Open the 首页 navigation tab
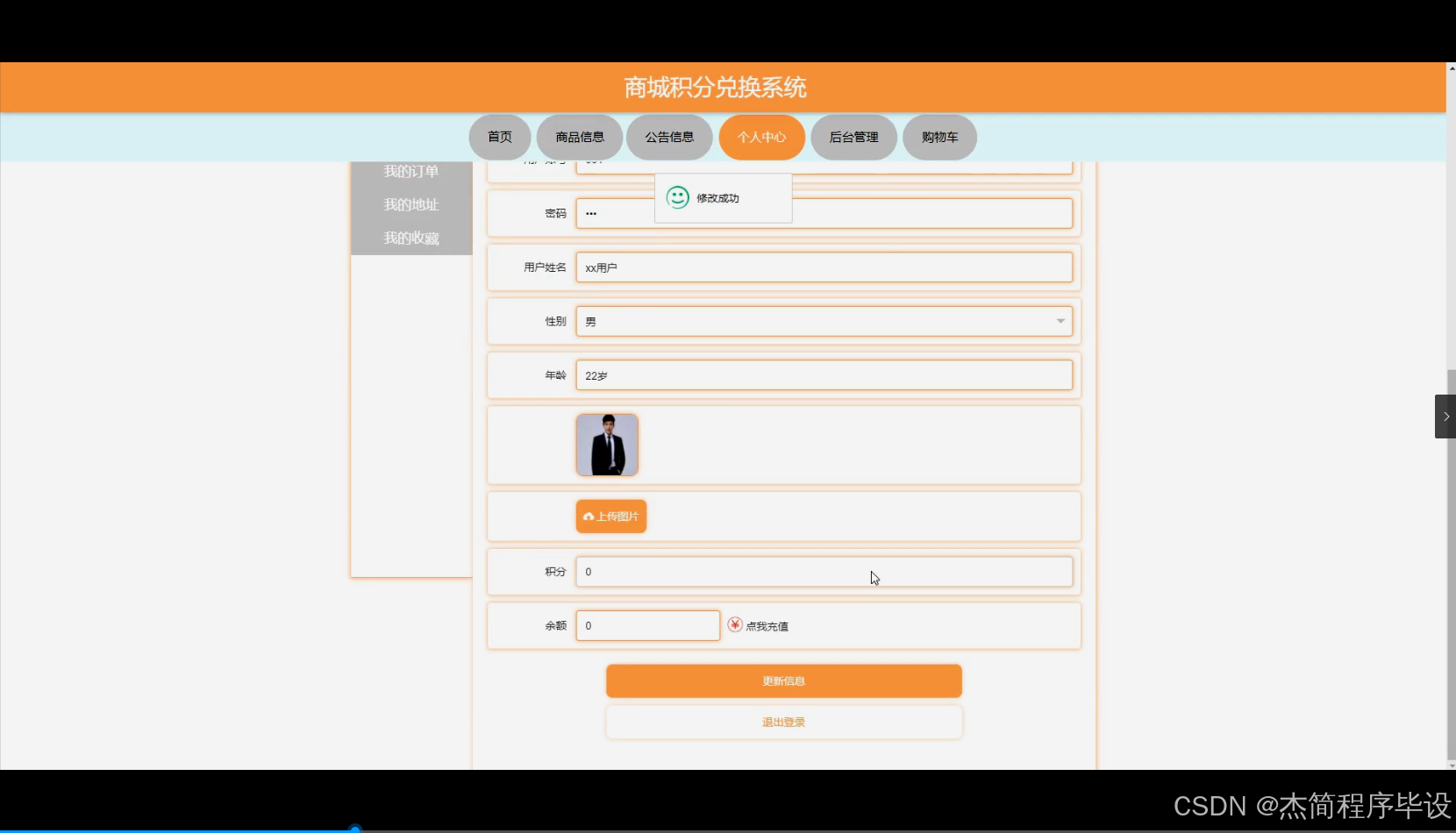 tap(500, 137)
